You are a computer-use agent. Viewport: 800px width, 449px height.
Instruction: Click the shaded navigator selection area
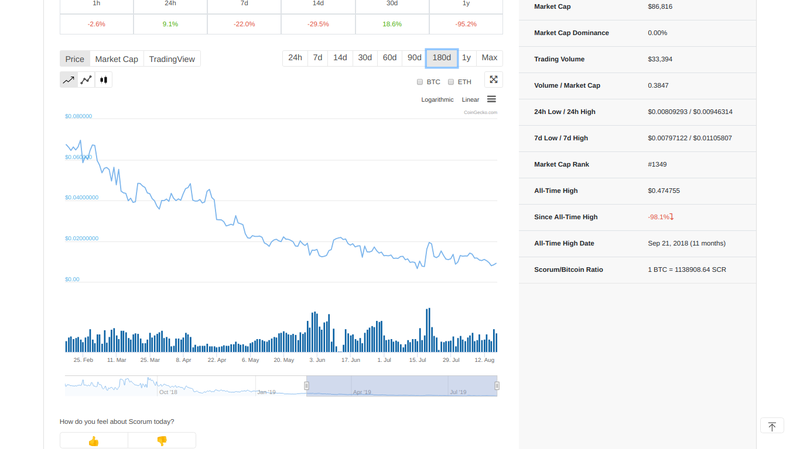402,386
